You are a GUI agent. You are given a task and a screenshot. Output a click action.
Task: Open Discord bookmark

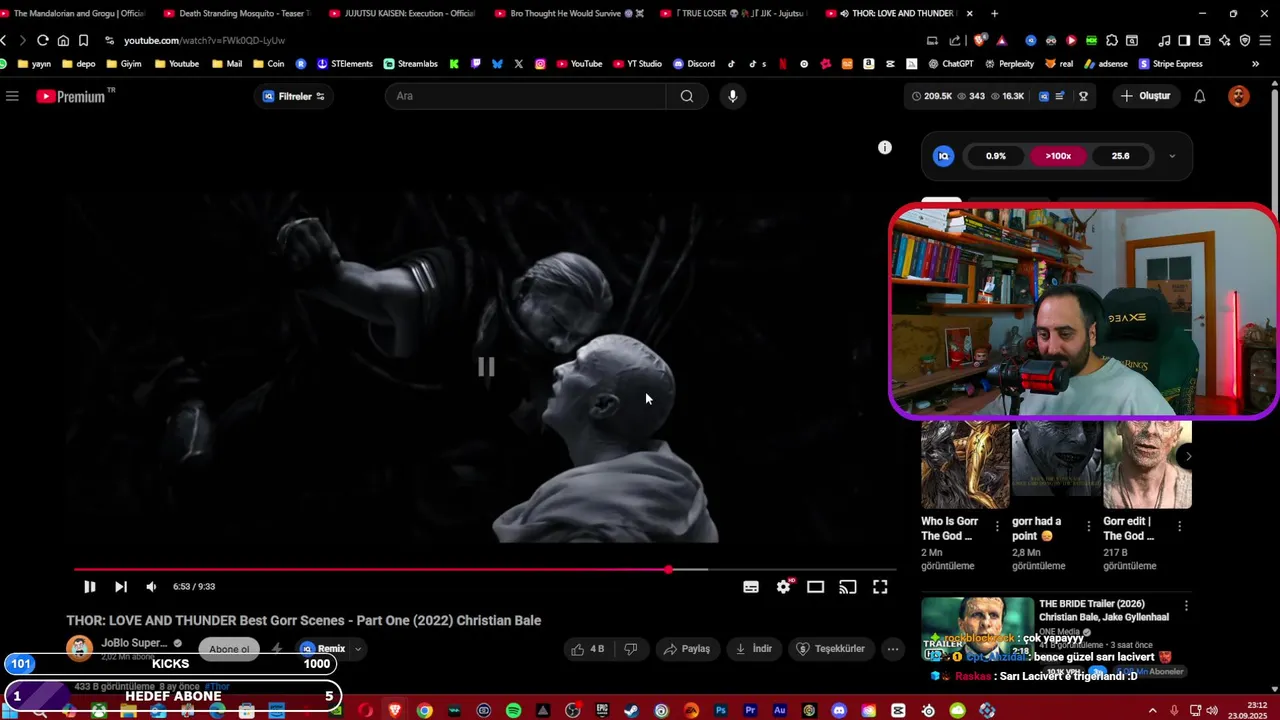693,64
